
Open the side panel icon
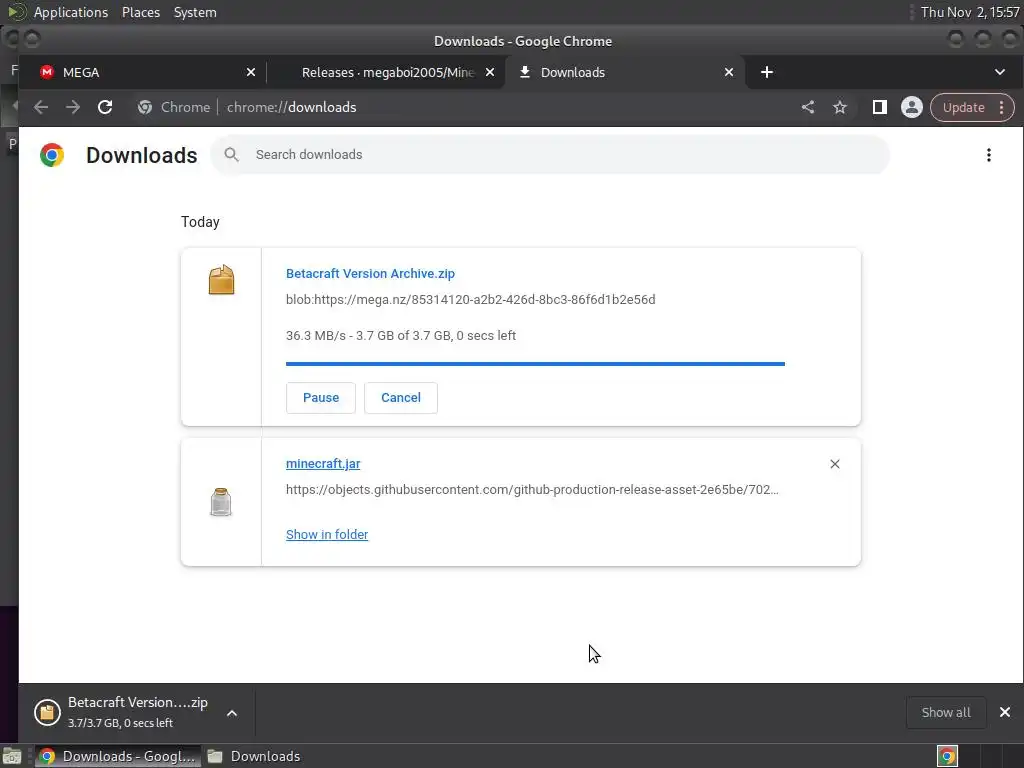click(880, 107)
